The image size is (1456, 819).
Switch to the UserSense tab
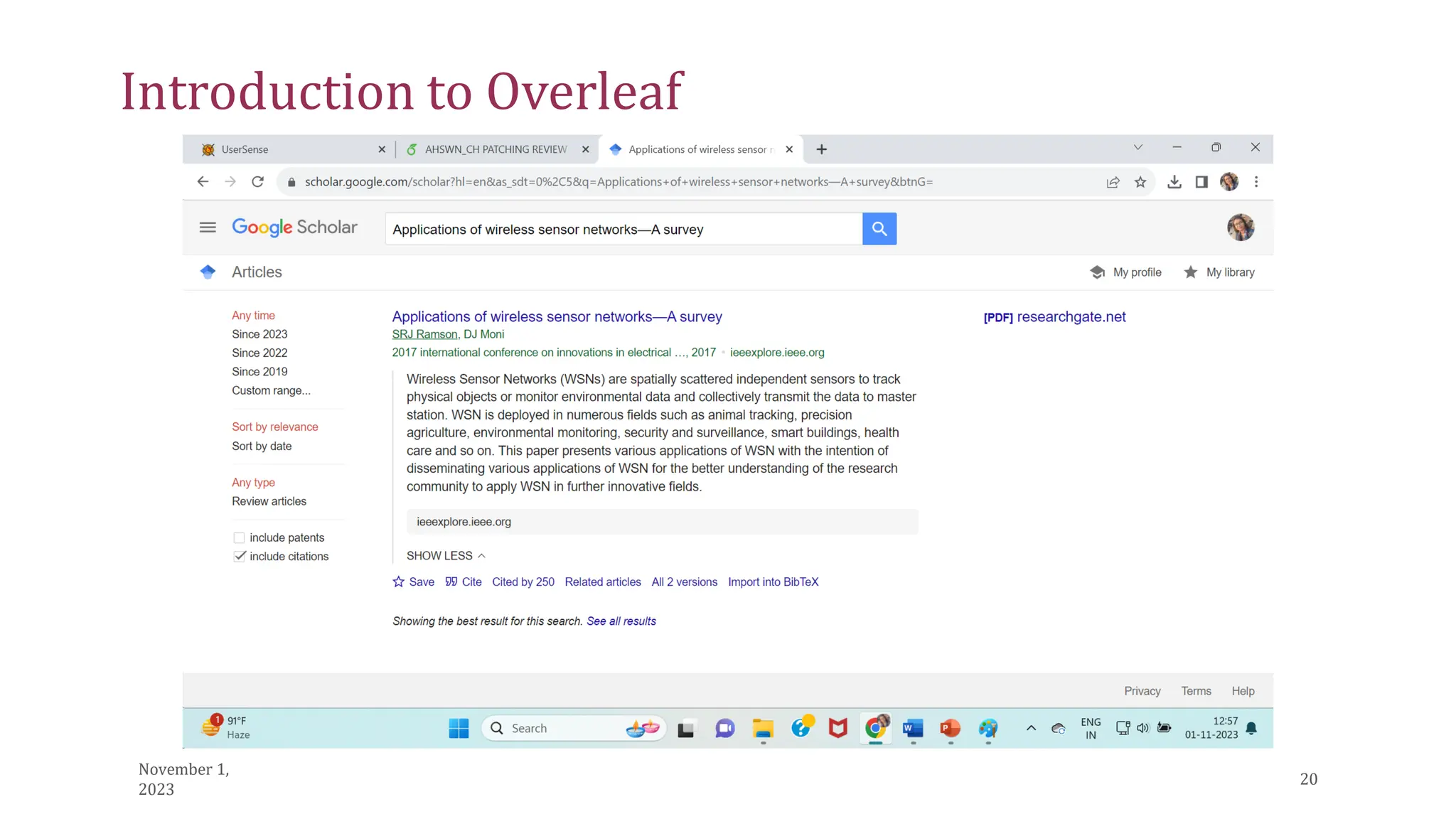pyautogui.click(x=288, y=149)
